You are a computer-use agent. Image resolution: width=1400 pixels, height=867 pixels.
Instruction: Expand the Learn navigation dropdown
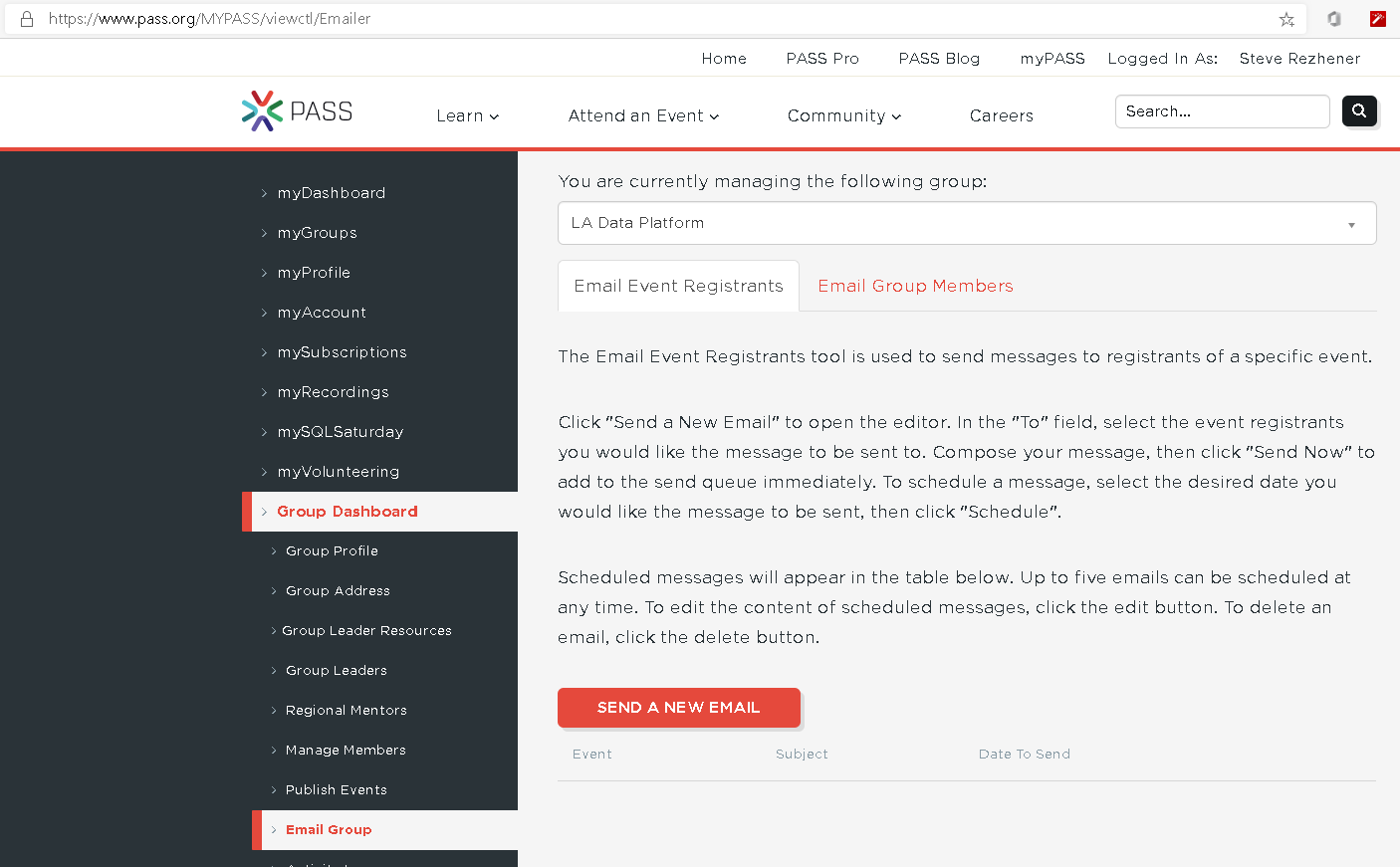pos(467,115)
